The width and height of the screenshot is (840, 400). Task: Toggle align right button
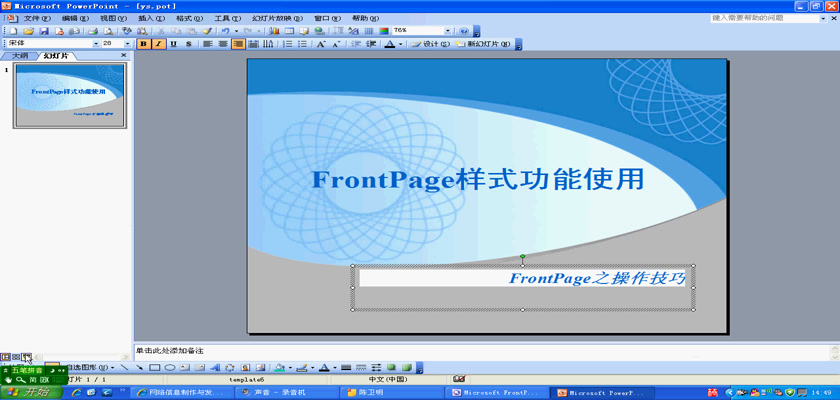(x=238, y=44)
